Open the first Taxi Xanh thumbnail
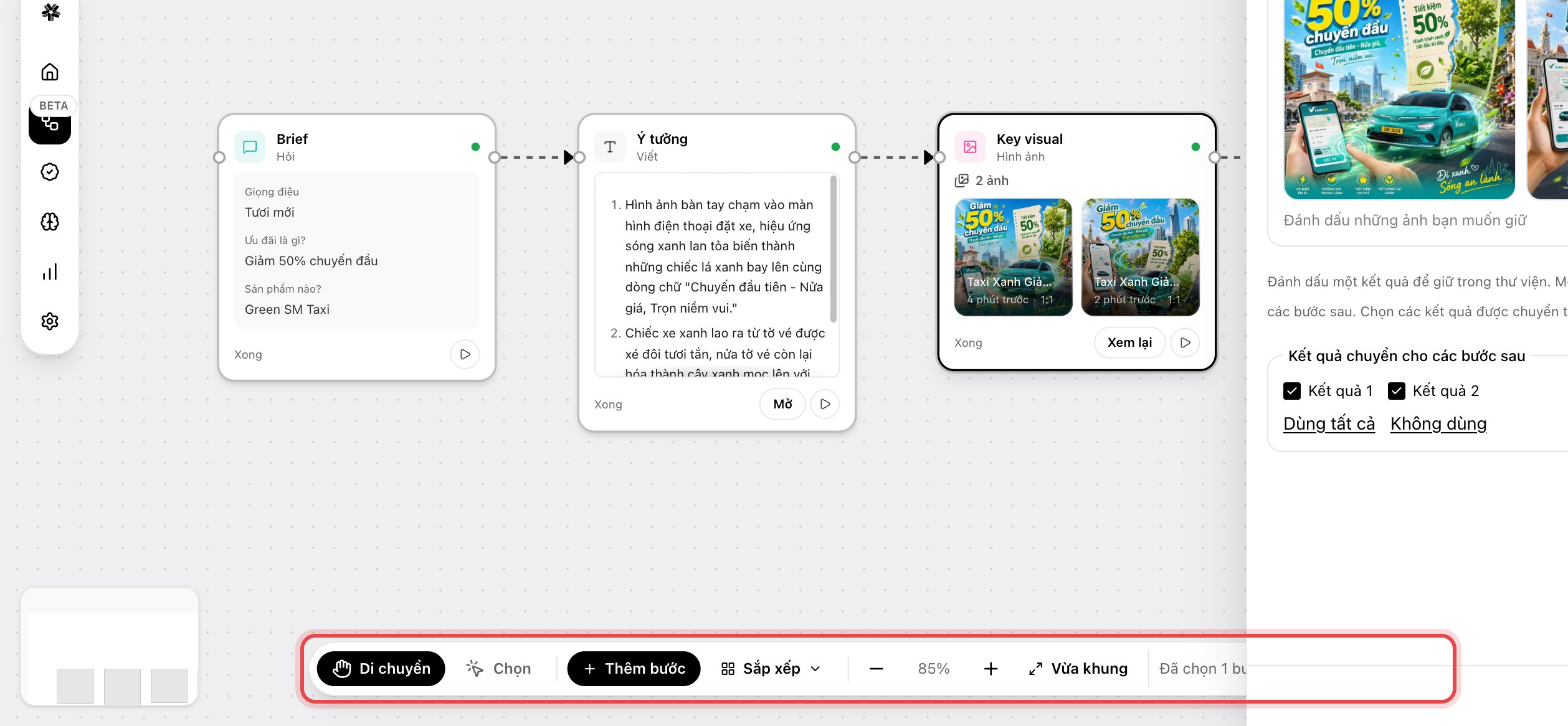 coord(1013,257)
